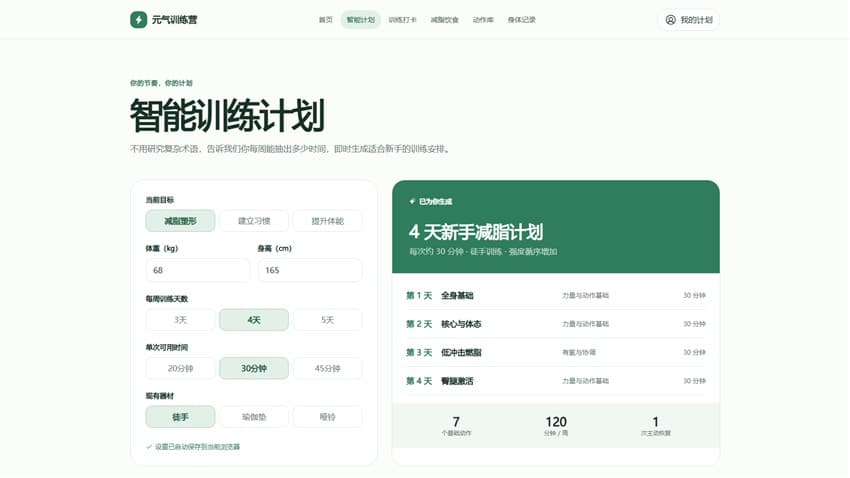Image resolution: width=850 pixels, height=478 pixels.
Task: Click the 7 个基础动作 stat
Action: pos(456,425)
